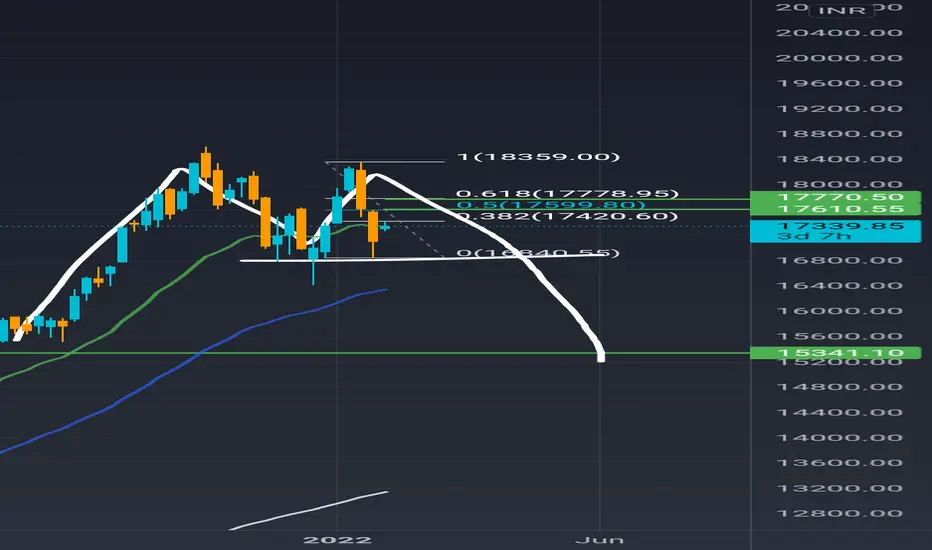Image resolution: width=932 pixels, height=550 pixels.
Task: Click the 20000.00 price scale value
Action: [x=839, y=58]
